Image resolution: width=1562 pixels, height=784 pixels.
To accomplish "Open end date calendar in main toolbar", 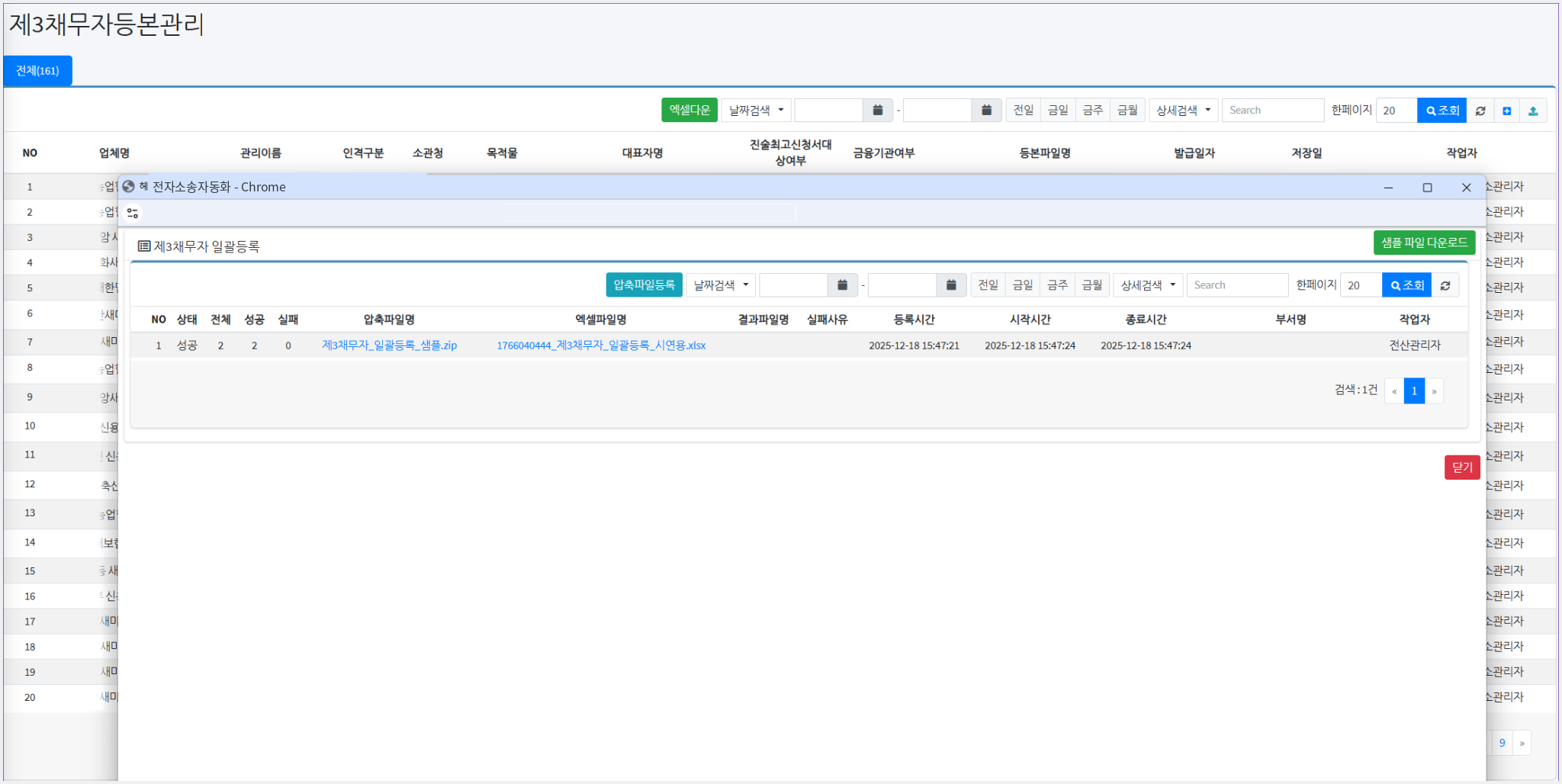I will tap(986, 111).
